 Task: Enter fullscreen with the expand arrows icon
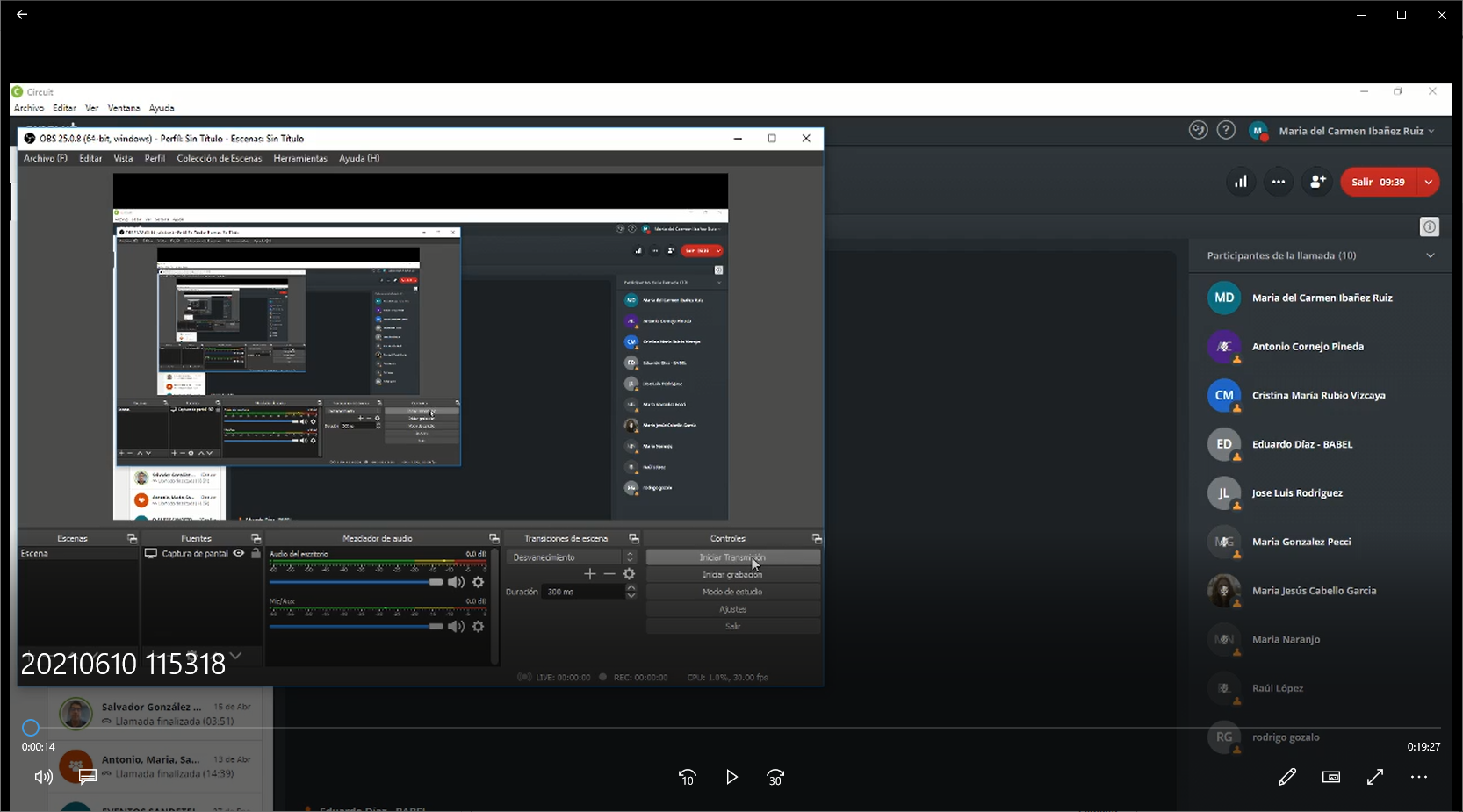point(1375,777)
